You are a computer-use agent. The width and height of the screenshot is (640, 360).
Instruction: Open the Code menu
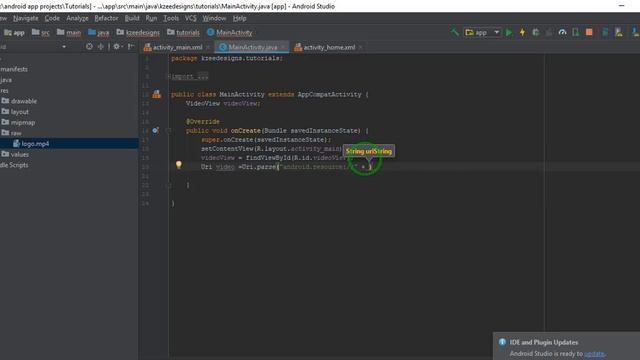click(x=52, y=18)
